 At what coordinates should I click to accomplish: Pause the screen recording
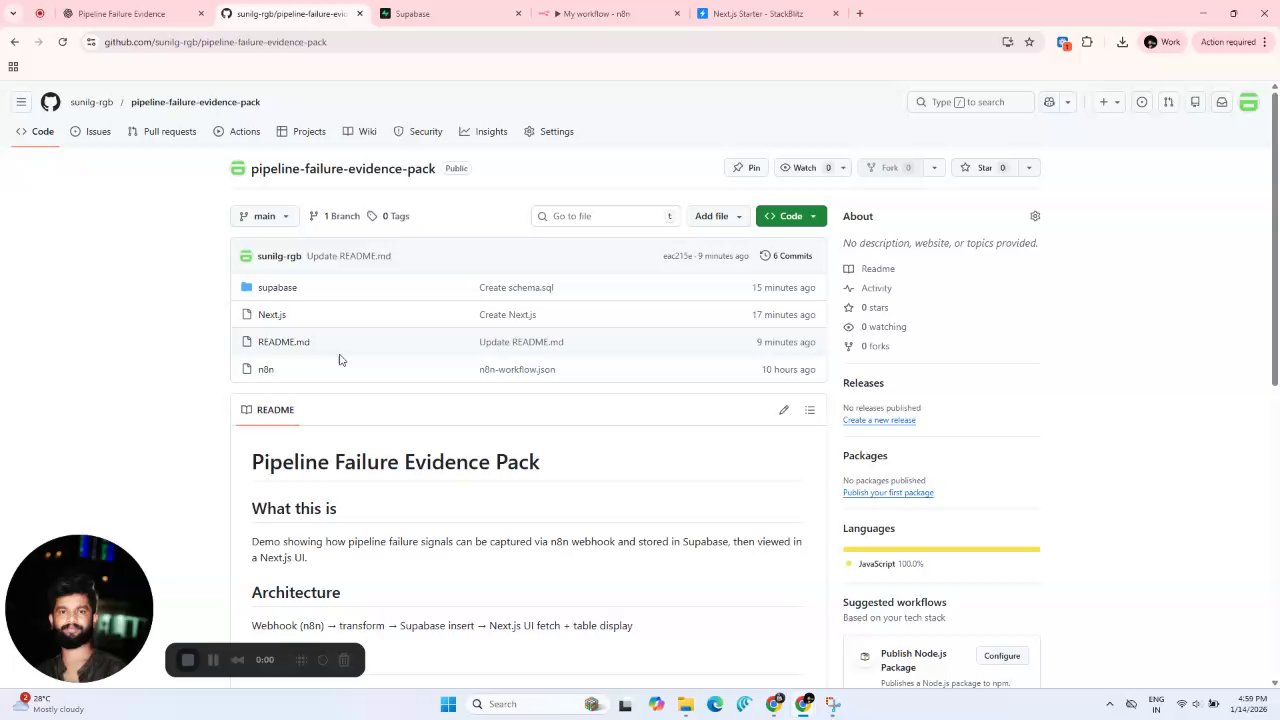point(213,660)
